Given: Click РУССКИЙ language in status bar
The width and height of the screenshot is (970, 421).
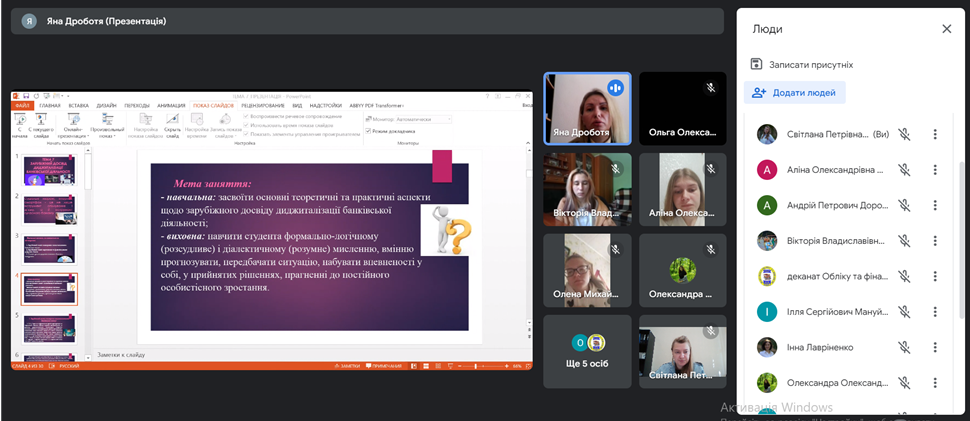Looking at the screenshot, I should [x=69, y=366].
